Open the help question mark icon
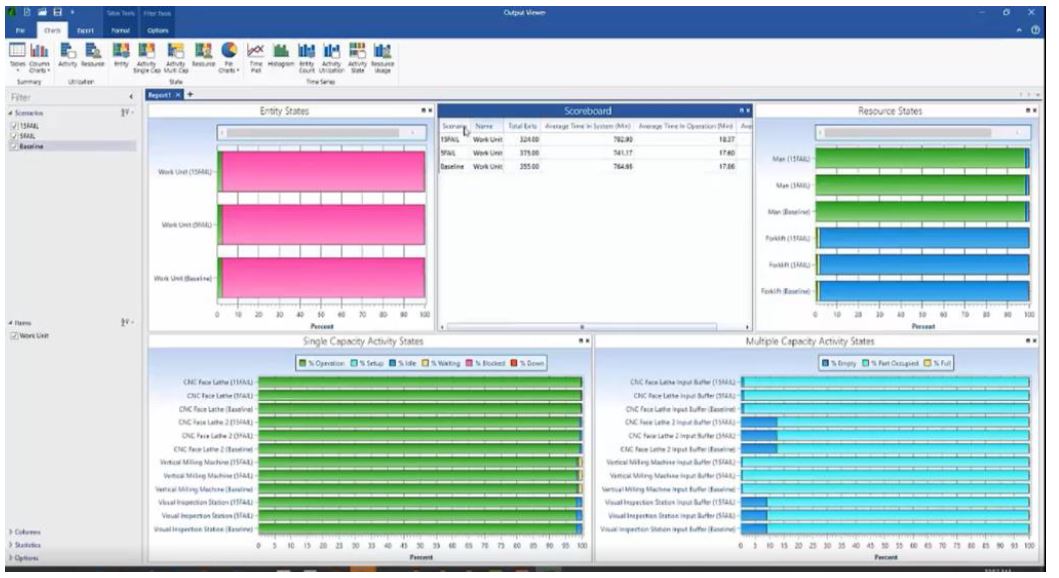1059x578 pixels. pyautogui.click(x=1035, y=30)
